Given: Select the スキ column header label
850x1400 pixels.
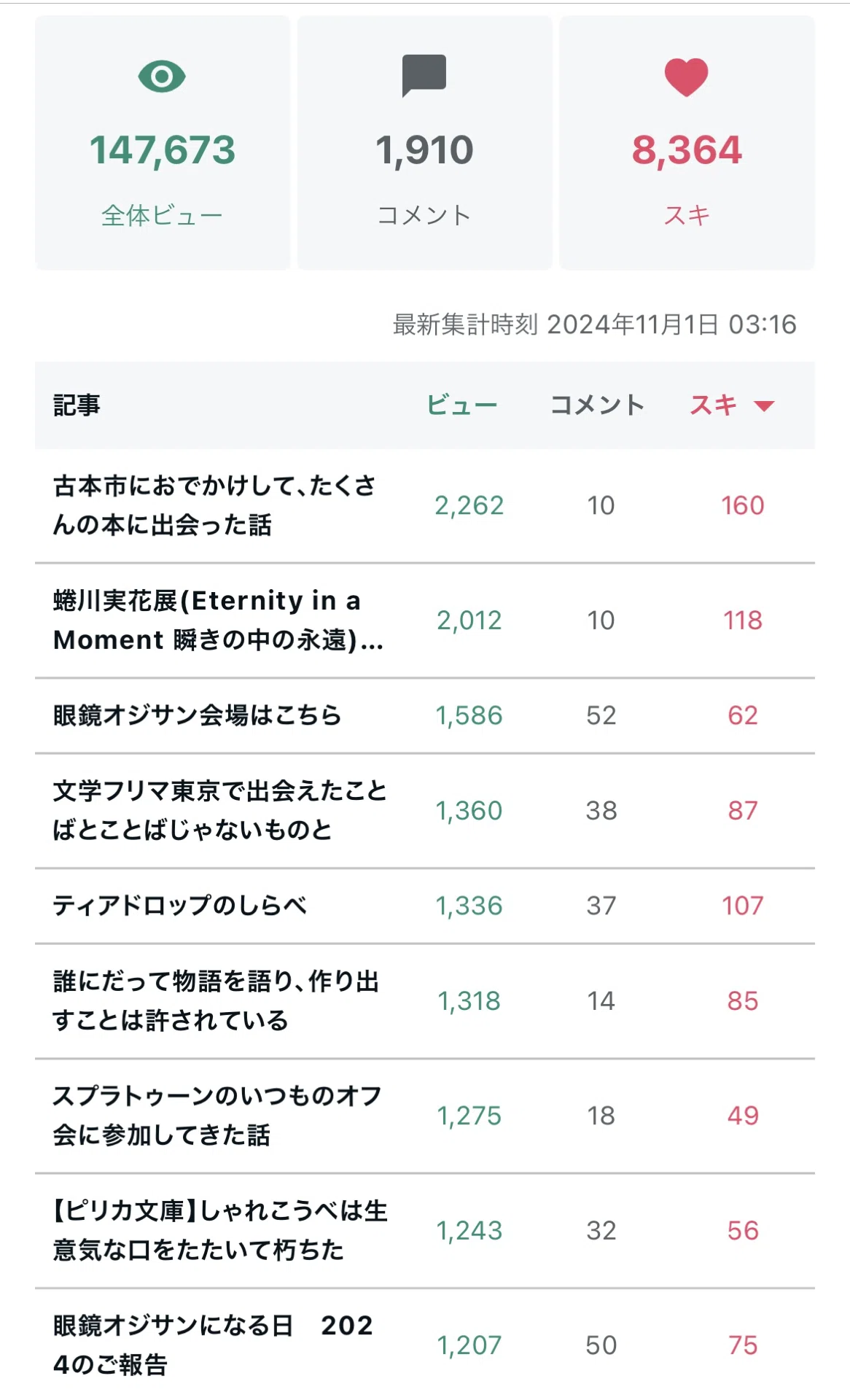Looking at the screenshot, I should point(714,405).
